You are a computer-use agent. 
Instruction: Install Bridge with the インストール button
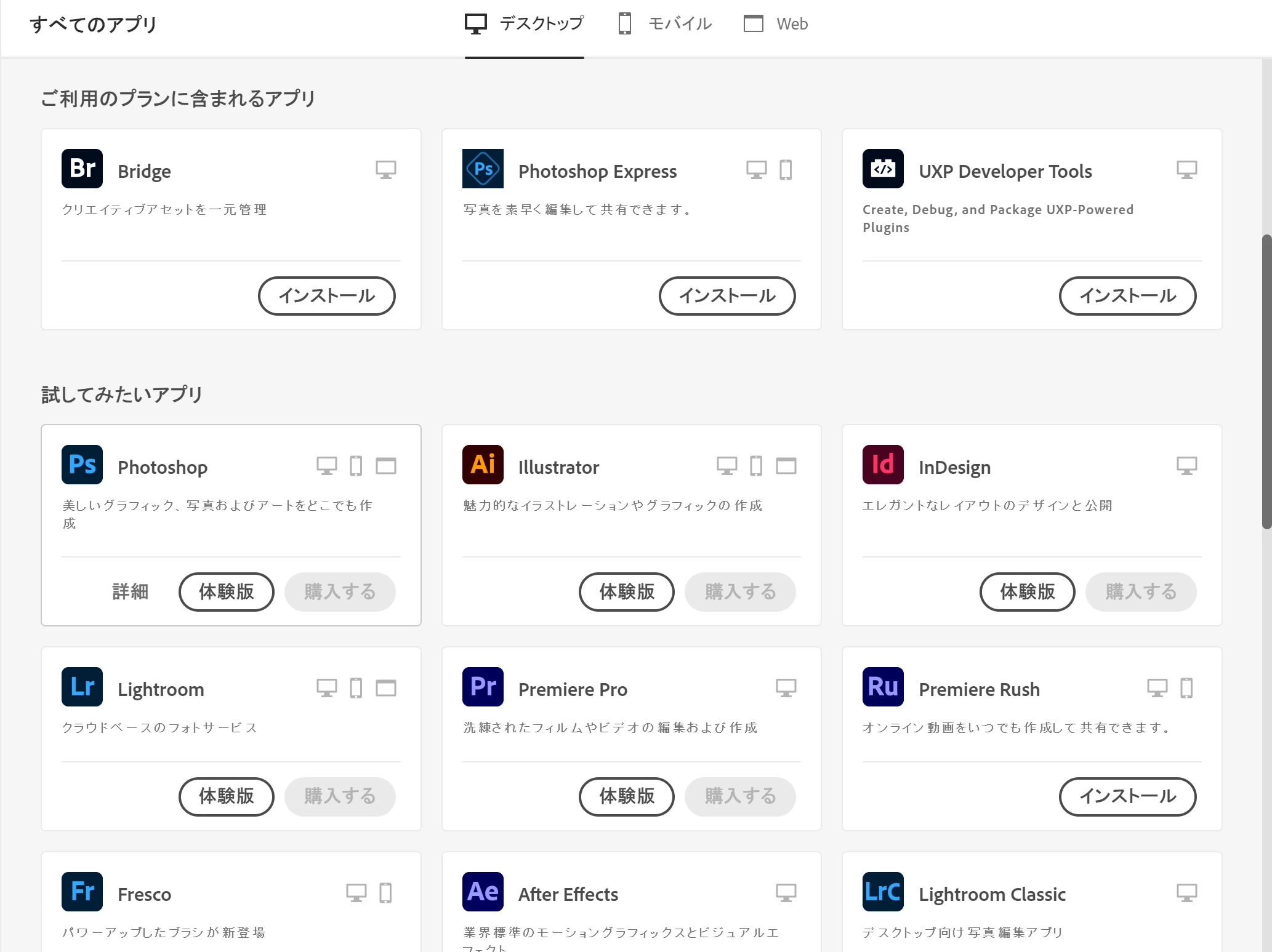tap(326, 296)
